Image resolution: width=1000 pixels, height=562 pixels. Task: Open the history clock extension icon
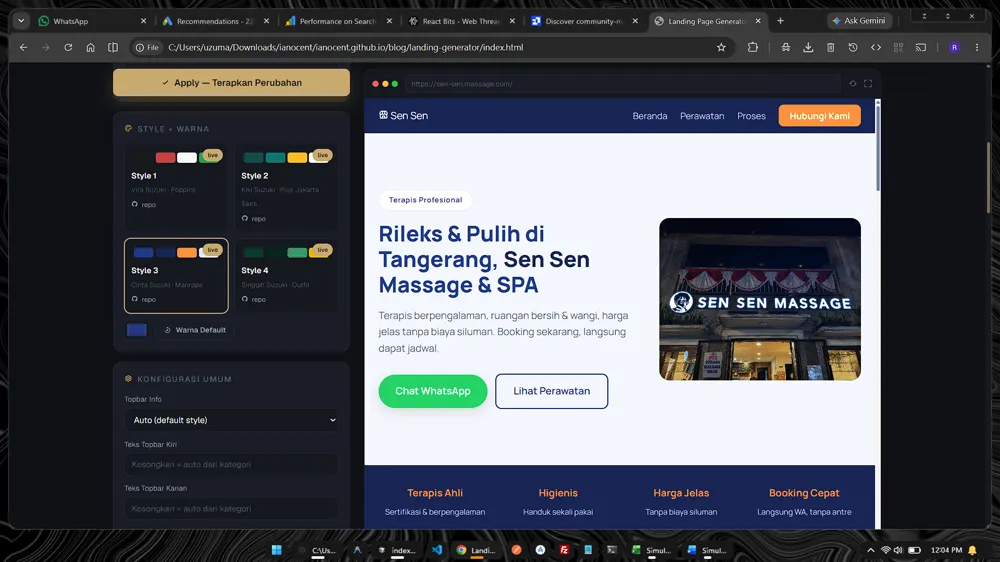853,47
